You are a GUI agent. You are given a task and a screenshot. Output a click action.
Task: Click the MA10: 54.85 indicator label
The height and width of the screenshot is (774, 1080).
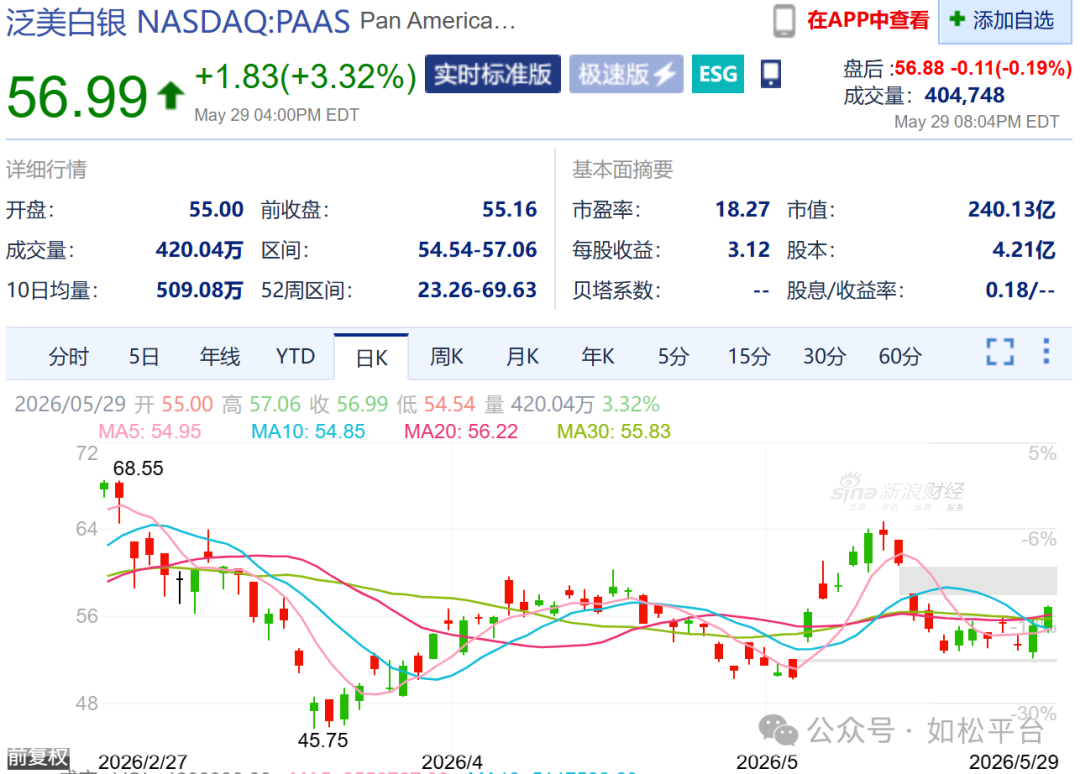coord(308,432)
